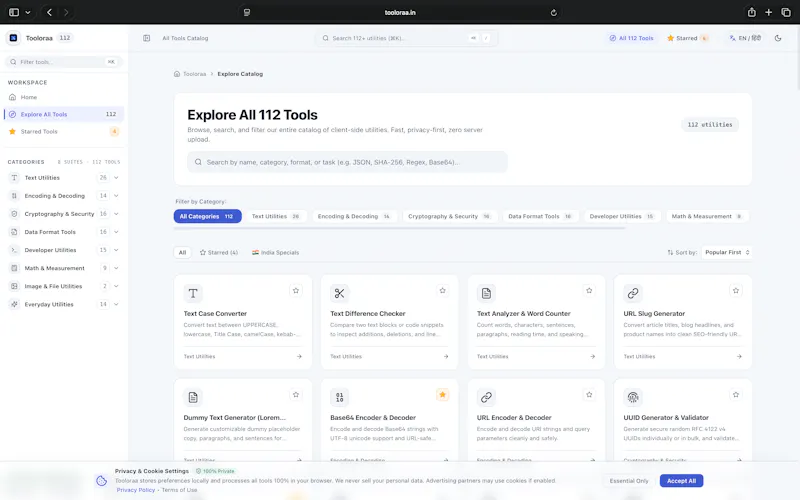The height and width of the screenshot is (500, 800).
Task: Star the UUID Generator & Validator tool
Action: click(736, 394)
